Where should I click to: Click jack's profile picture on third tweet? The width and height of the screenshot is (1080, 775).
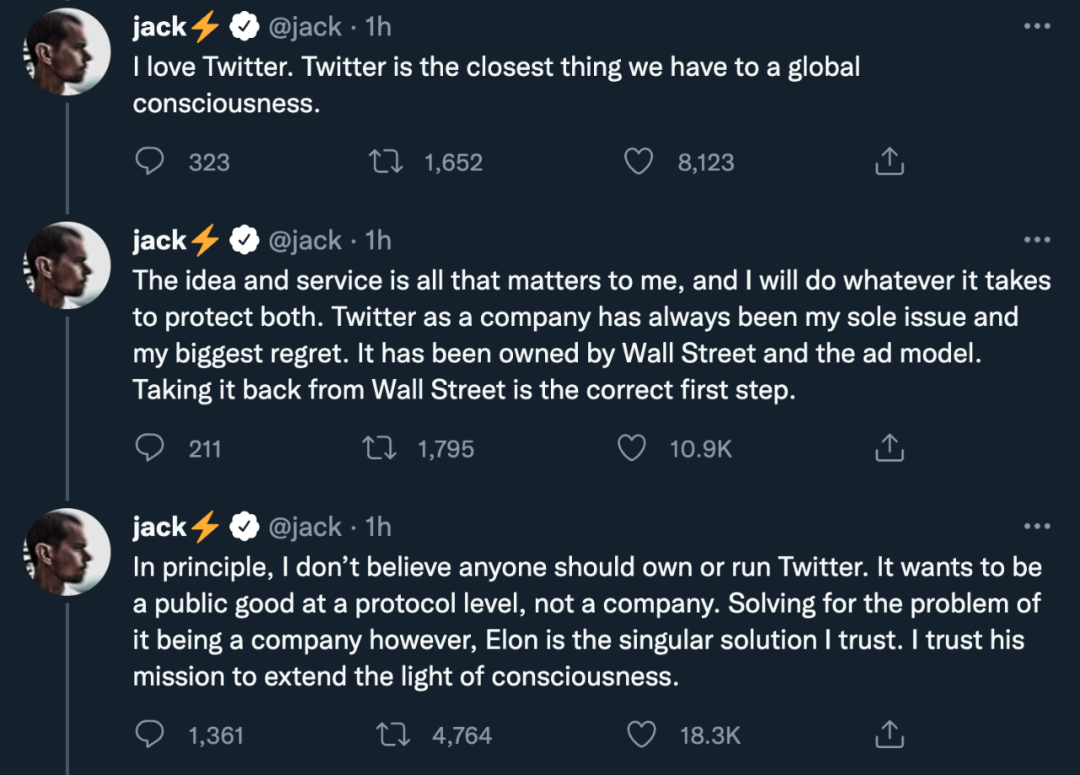(67, 552)
